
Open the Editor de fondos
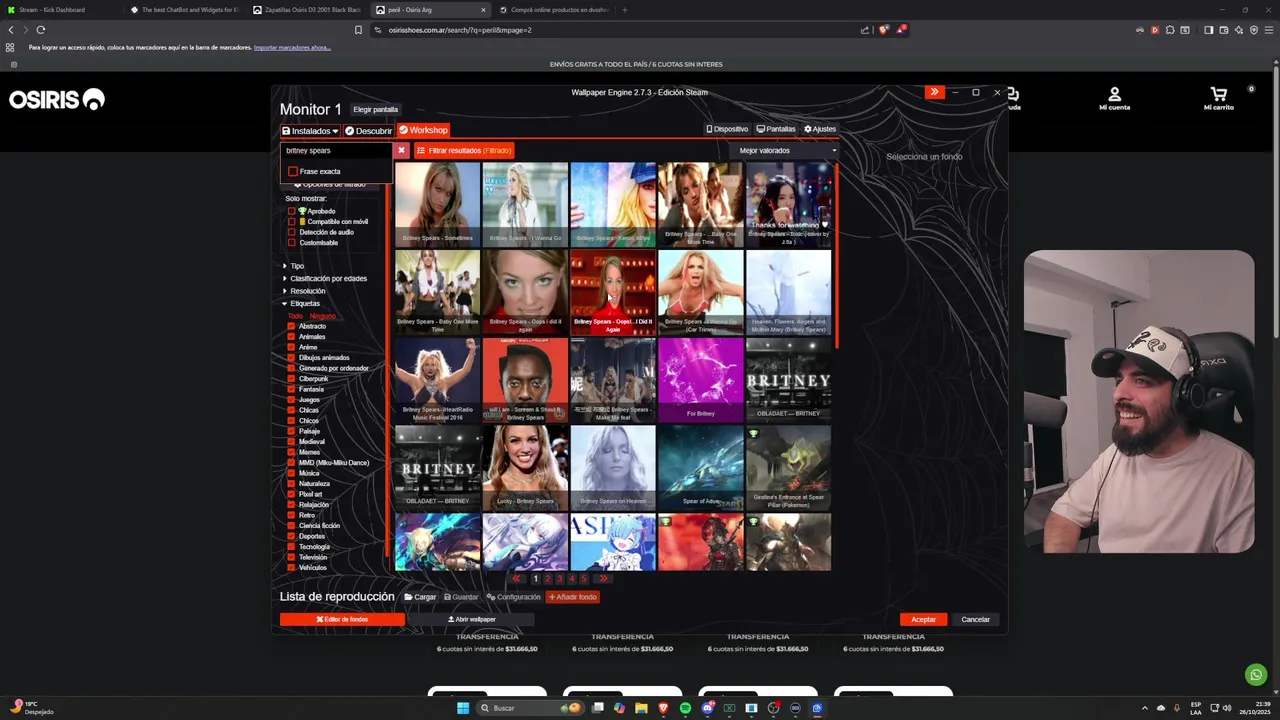[342, 619]
